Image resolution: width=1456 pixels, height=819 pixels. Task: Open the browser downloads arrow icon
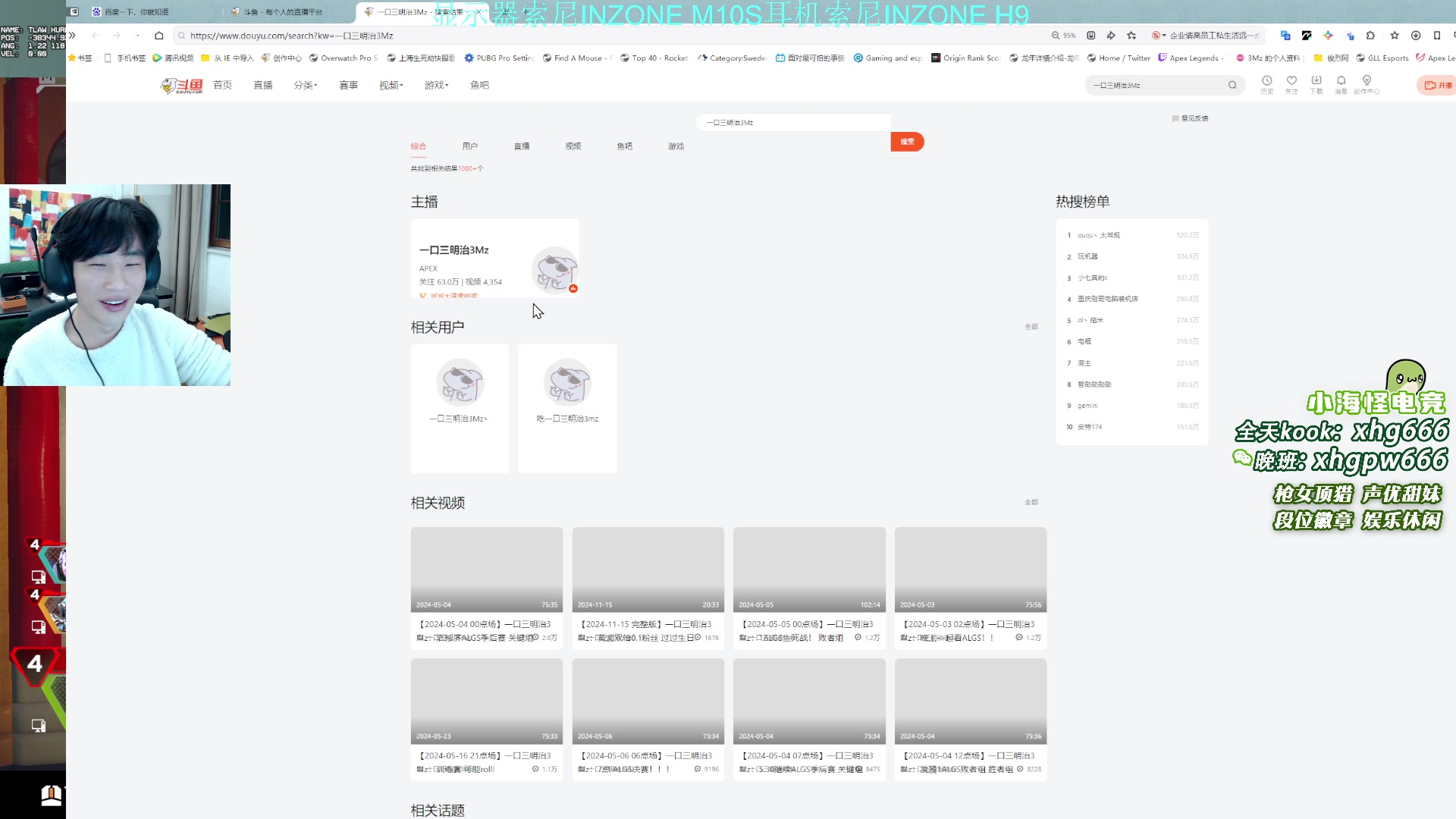[1416, 36]
